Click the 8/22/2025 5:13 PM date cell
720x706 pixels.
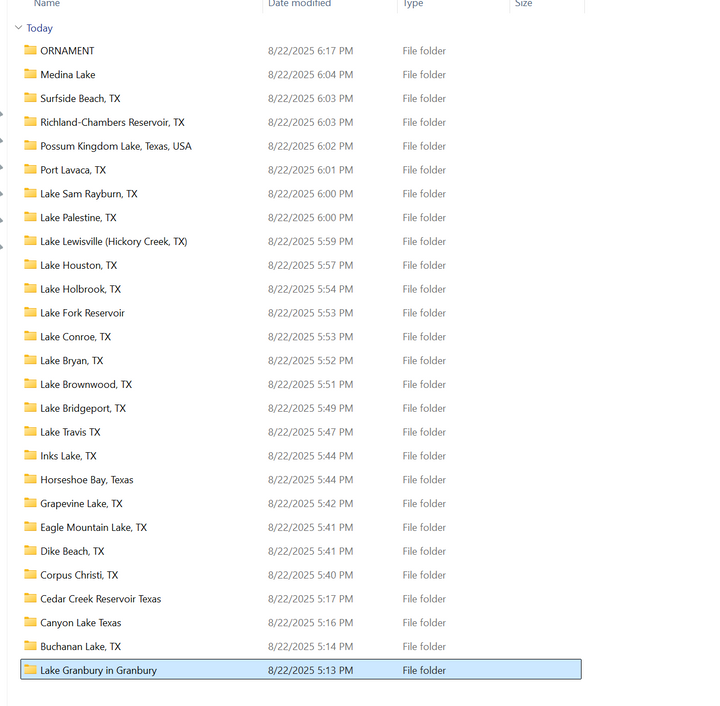pyautogui.click(x=310, y=671)
